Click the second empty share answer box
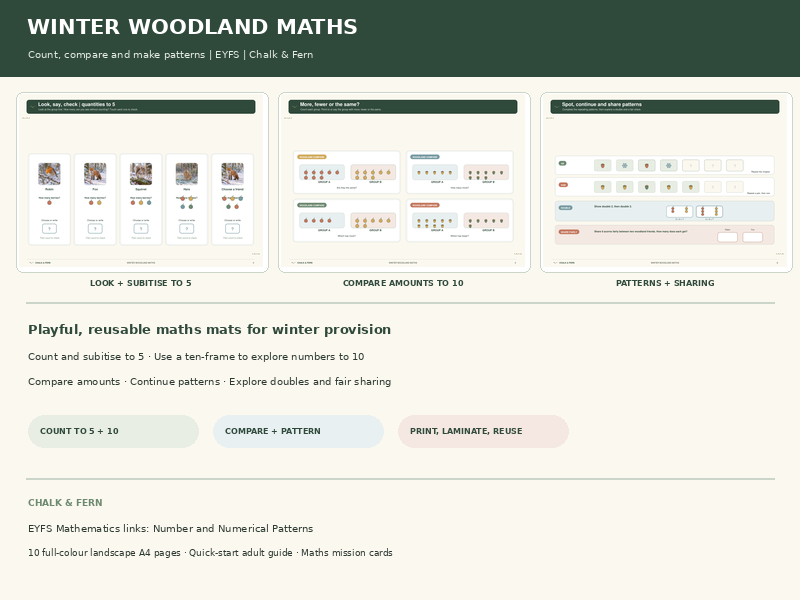 pyautogui.click(x=753, y=237)
